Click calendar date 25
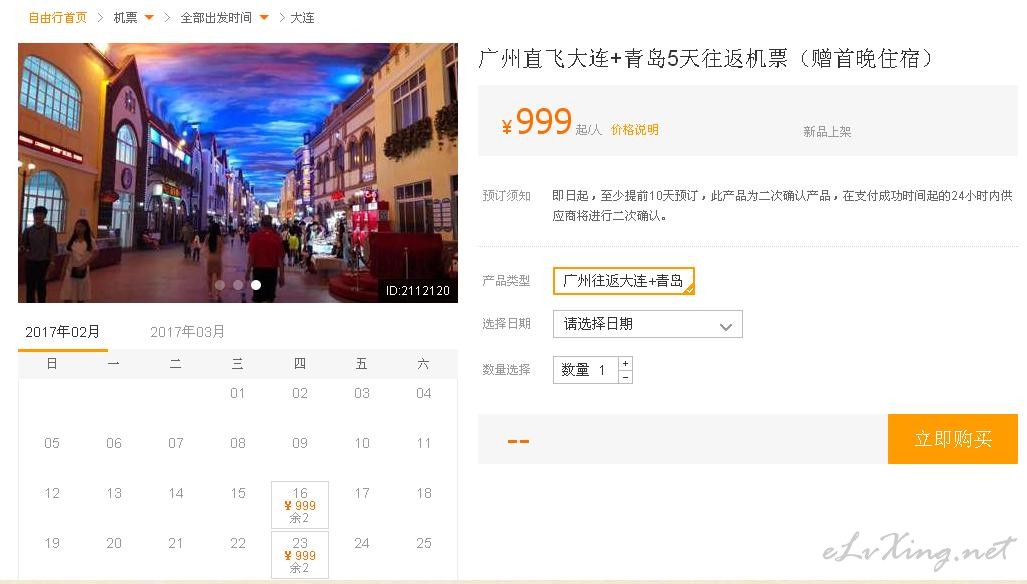 click(424, 543)
